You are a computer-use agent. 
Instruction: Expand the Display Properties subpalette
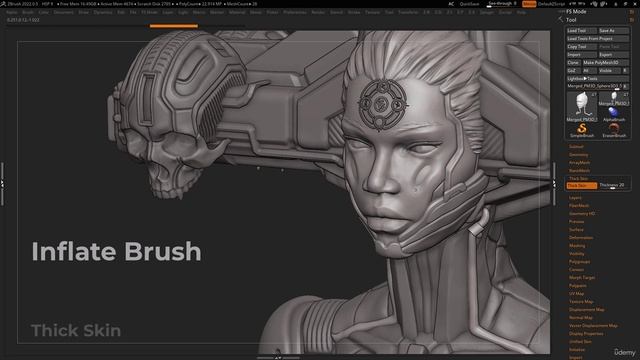point(586,333)
